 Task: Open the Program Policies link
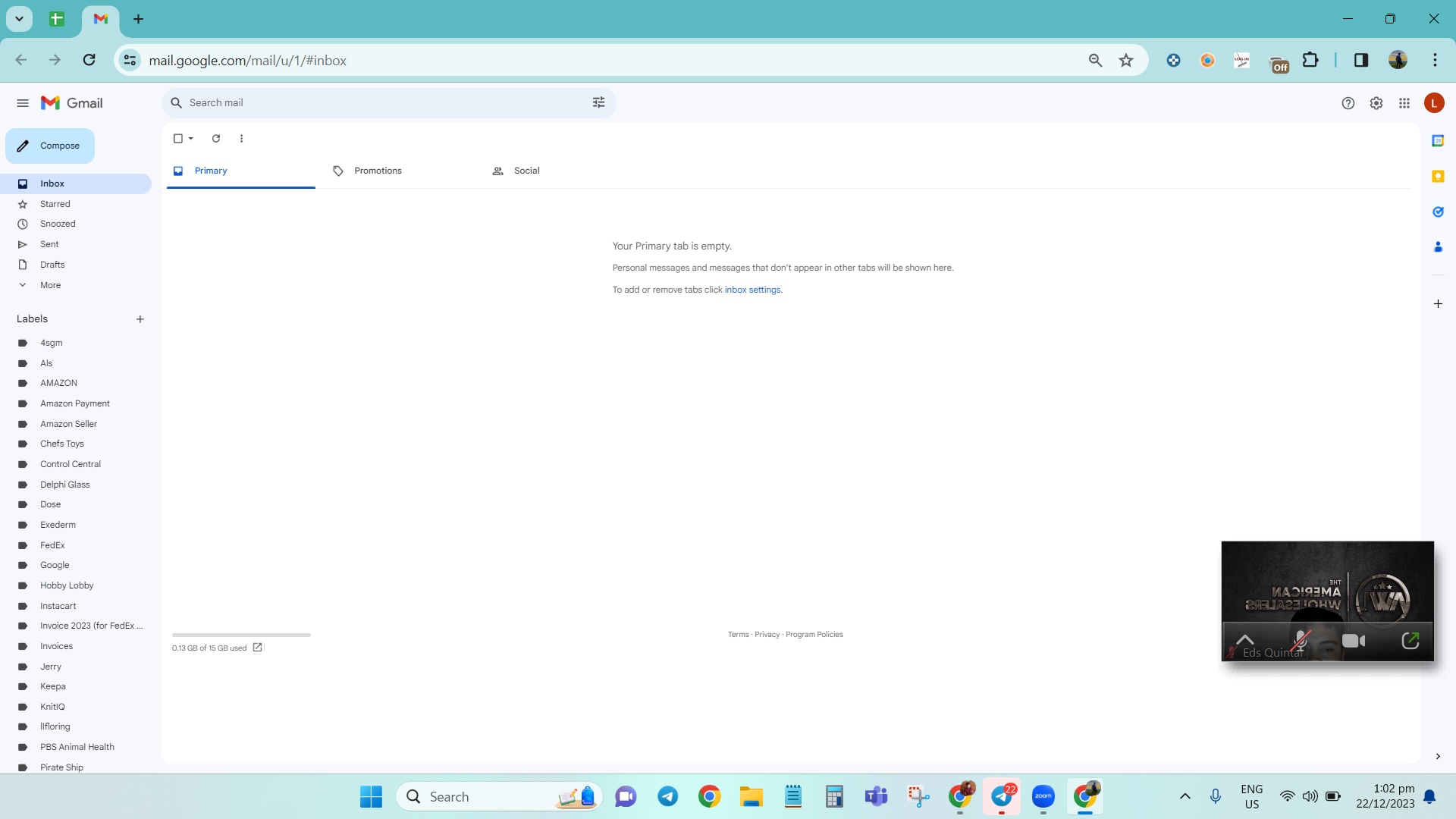point(814,635)
